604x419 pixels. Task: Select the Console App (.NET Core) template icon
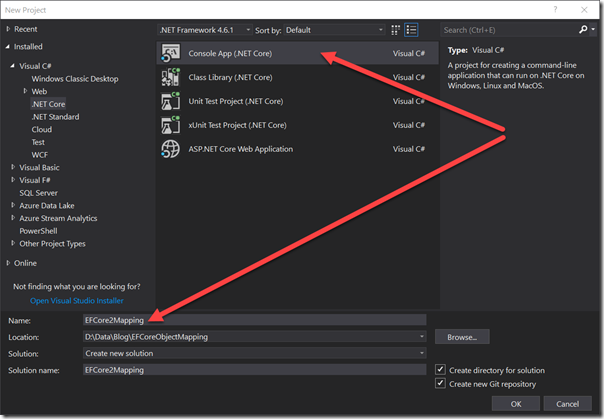tap(171, 53)
